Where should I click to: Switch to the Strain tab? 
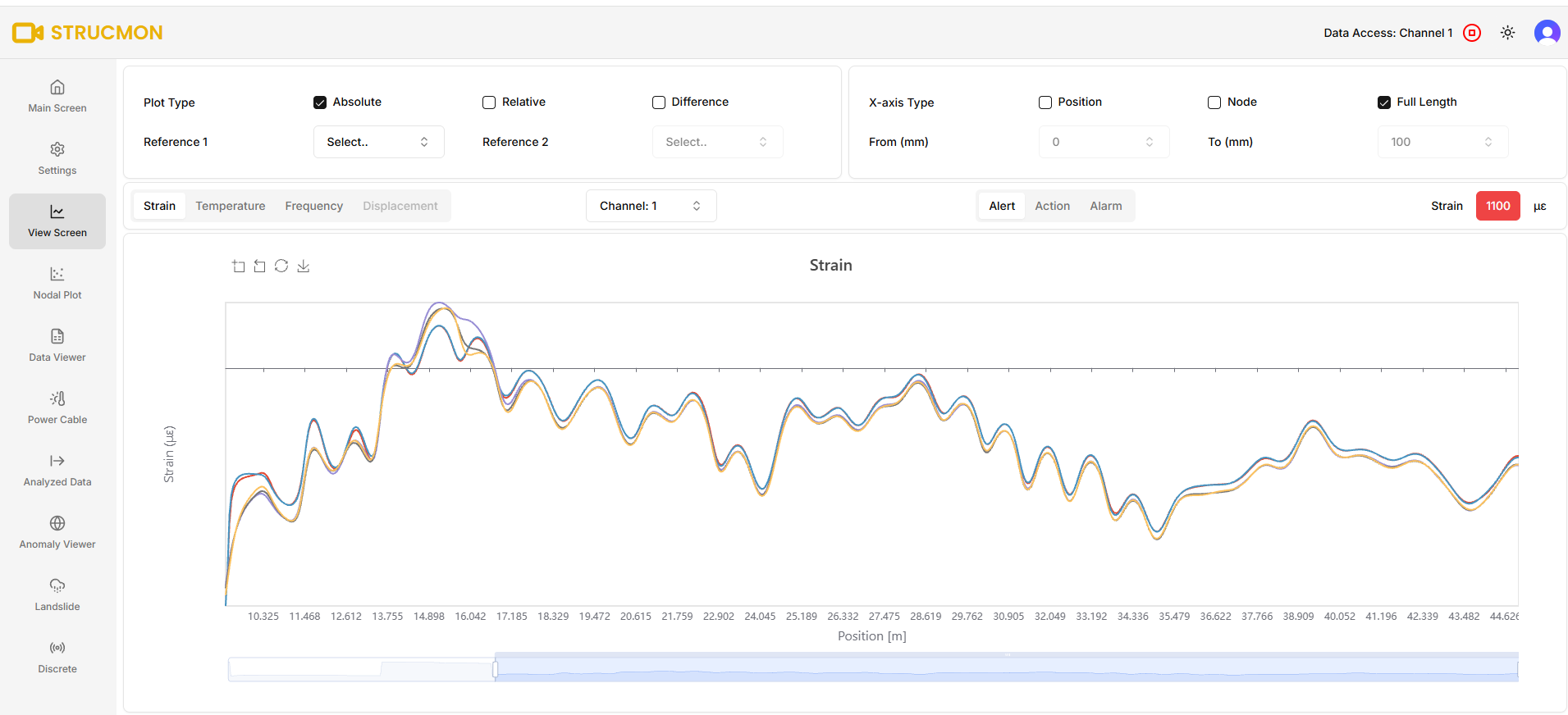[x=160, y=206]
